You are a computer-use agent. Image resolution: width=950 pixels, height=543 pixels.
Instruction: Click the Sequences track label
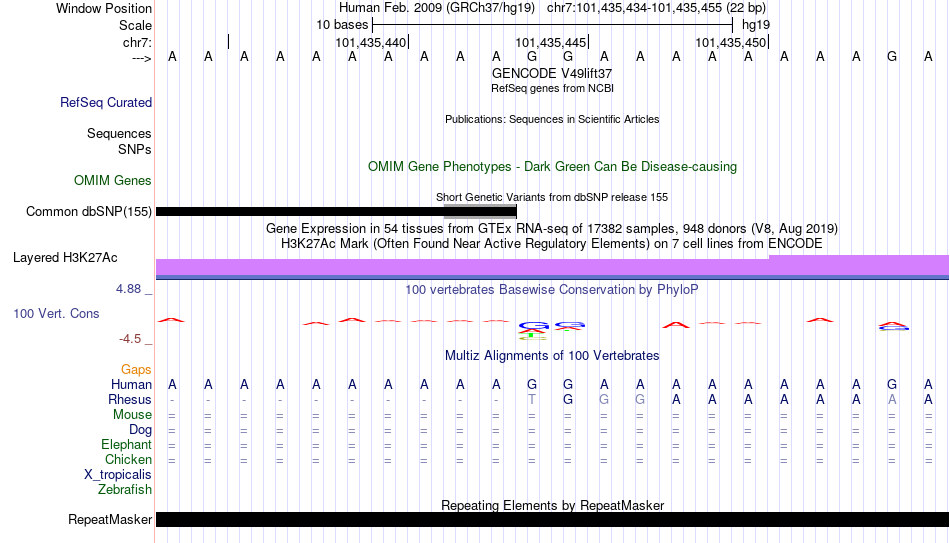coord(119,133)
